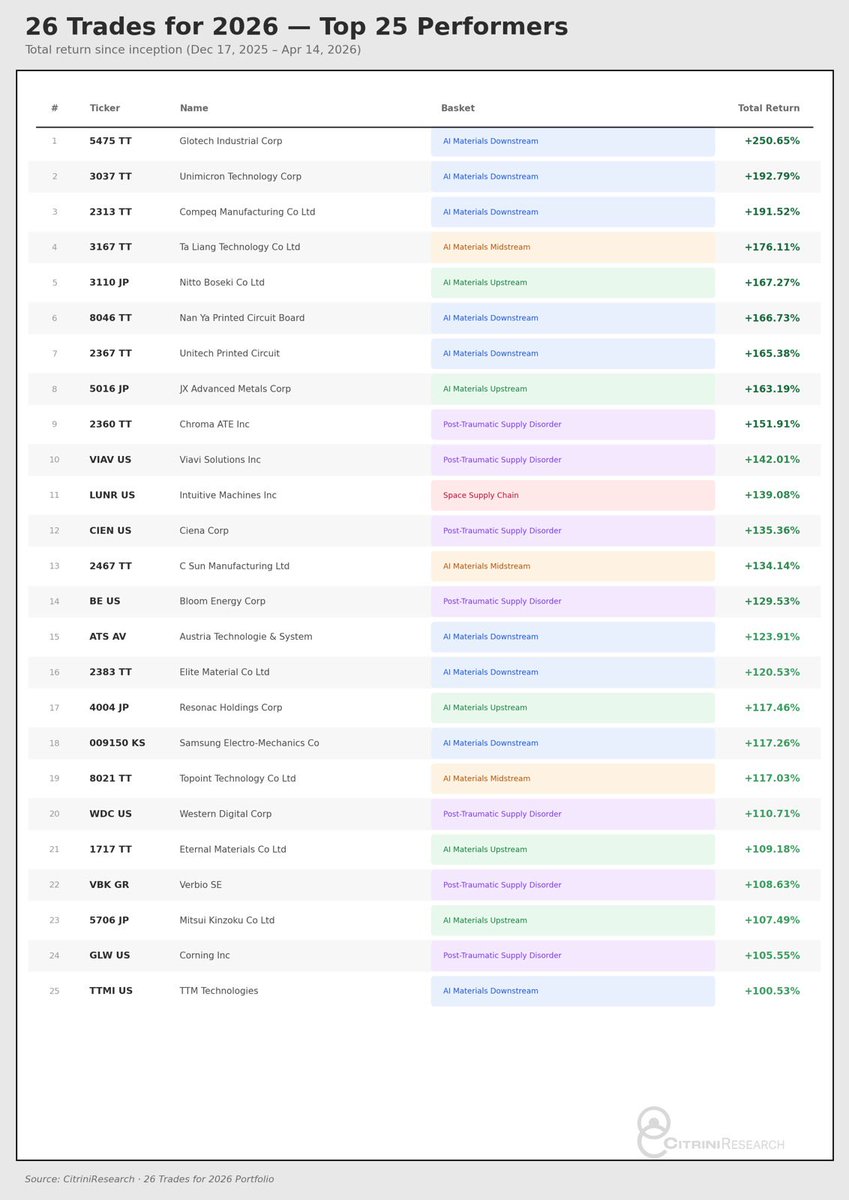Click the +166.73% return value

(x=772, y=318)
